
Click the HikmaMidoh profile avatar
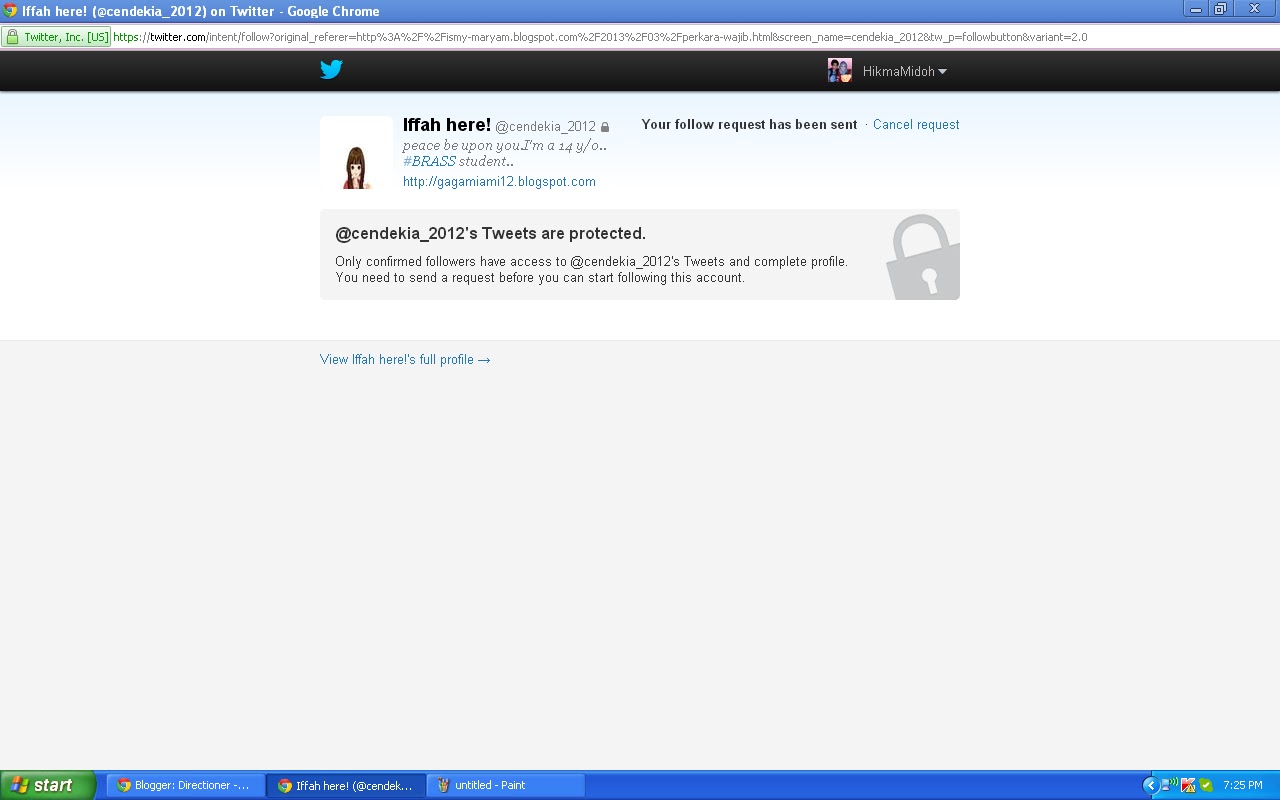(840, 70)
